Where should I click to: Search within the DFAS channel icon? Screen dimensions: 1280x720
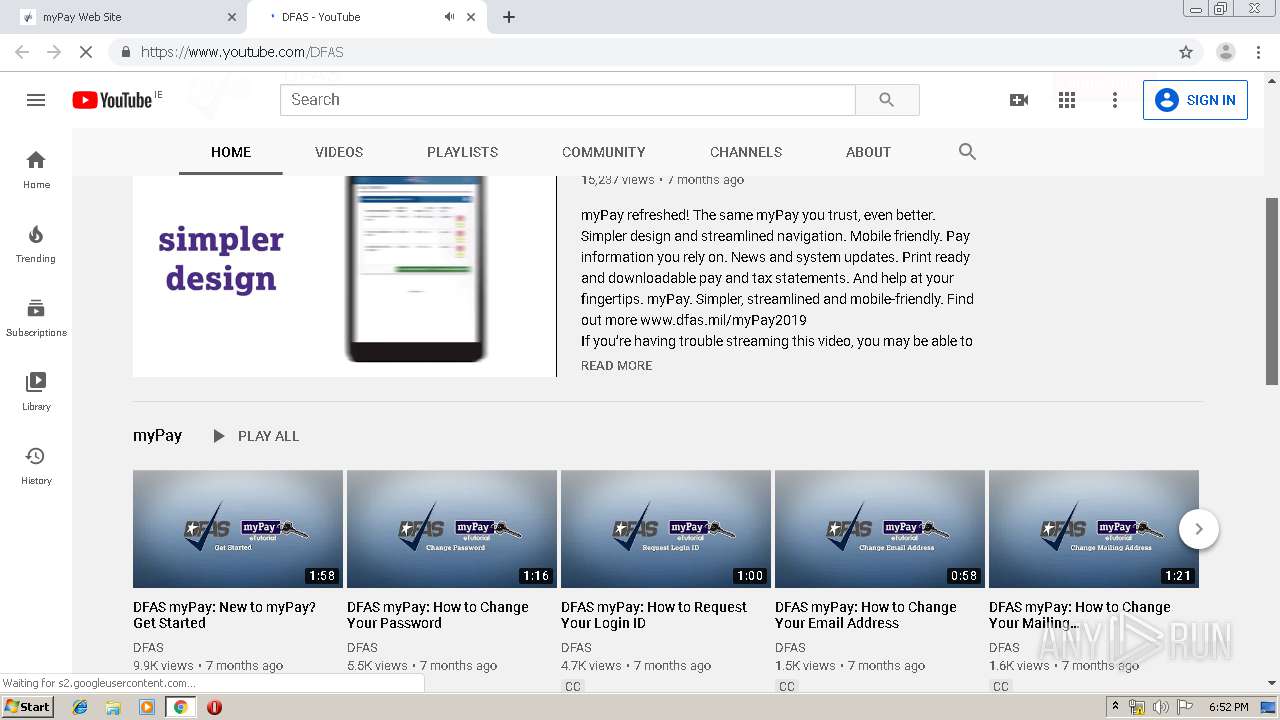coord(967,152)
